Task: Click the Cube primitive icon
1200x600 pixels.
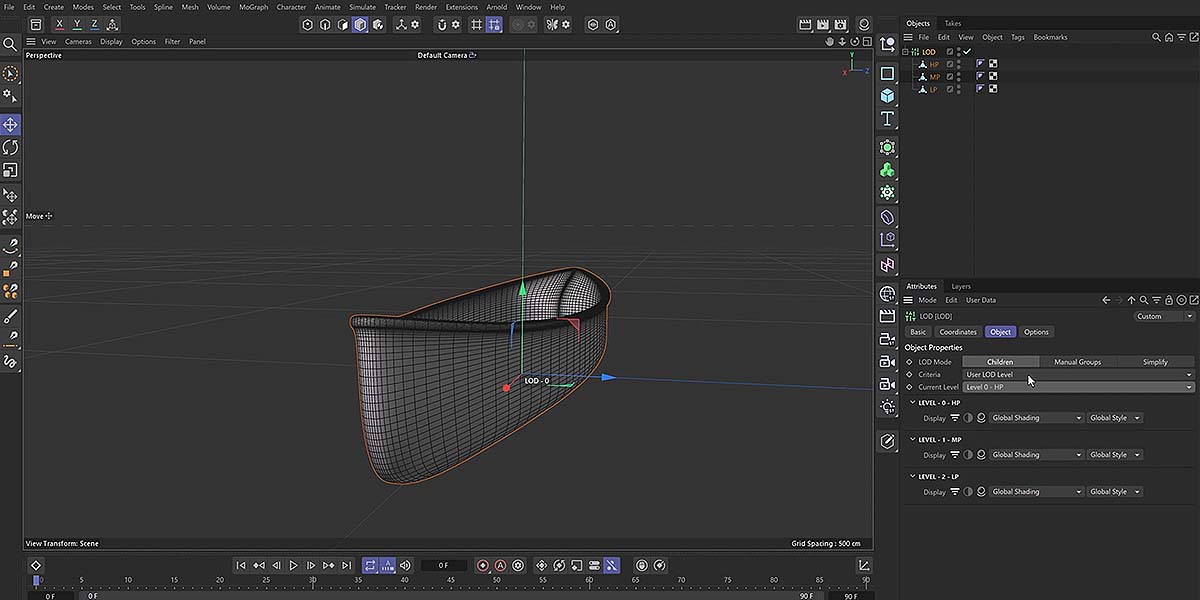Action: click(x=887, y=96)
